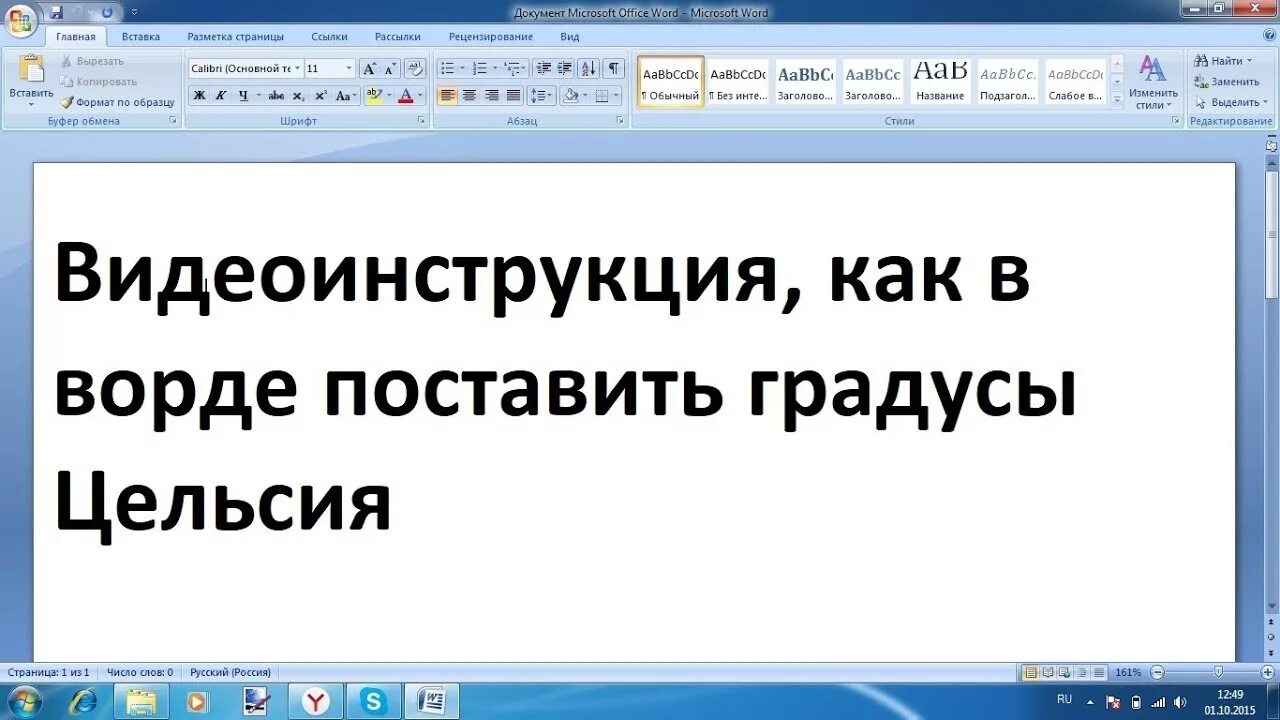This screenshot has height=720, width=1280.
Task: Toggle superscript x² formatting
Action: point(321,96)
